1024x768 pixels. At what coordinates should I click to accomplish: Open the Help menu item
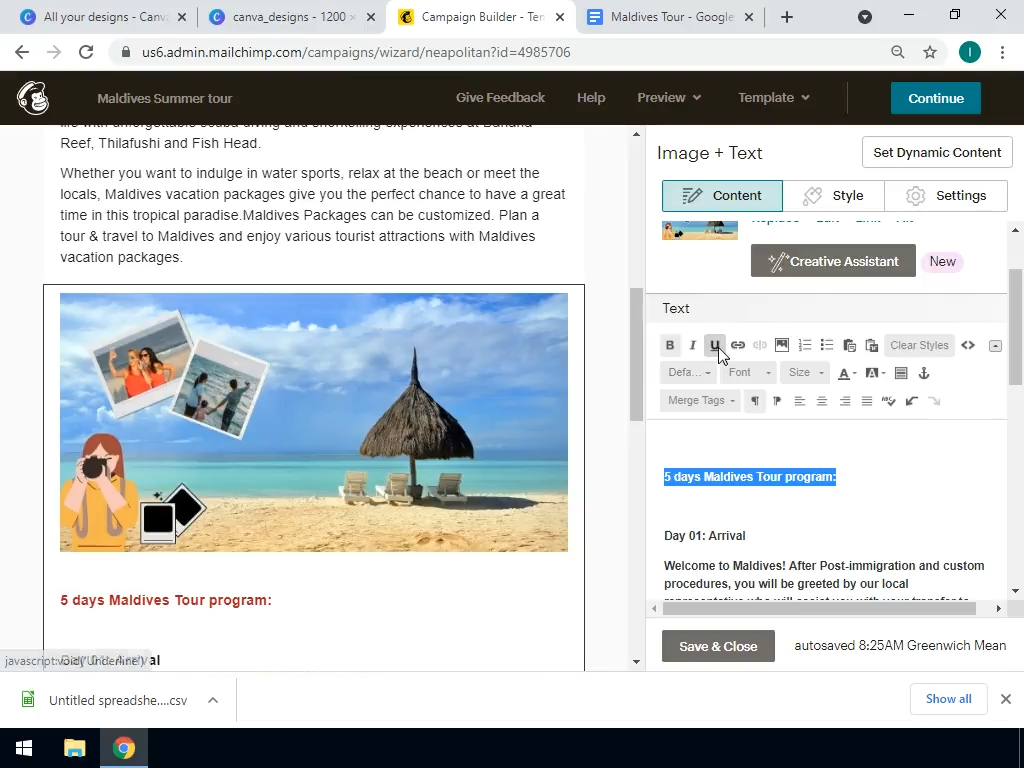(591, 97)
